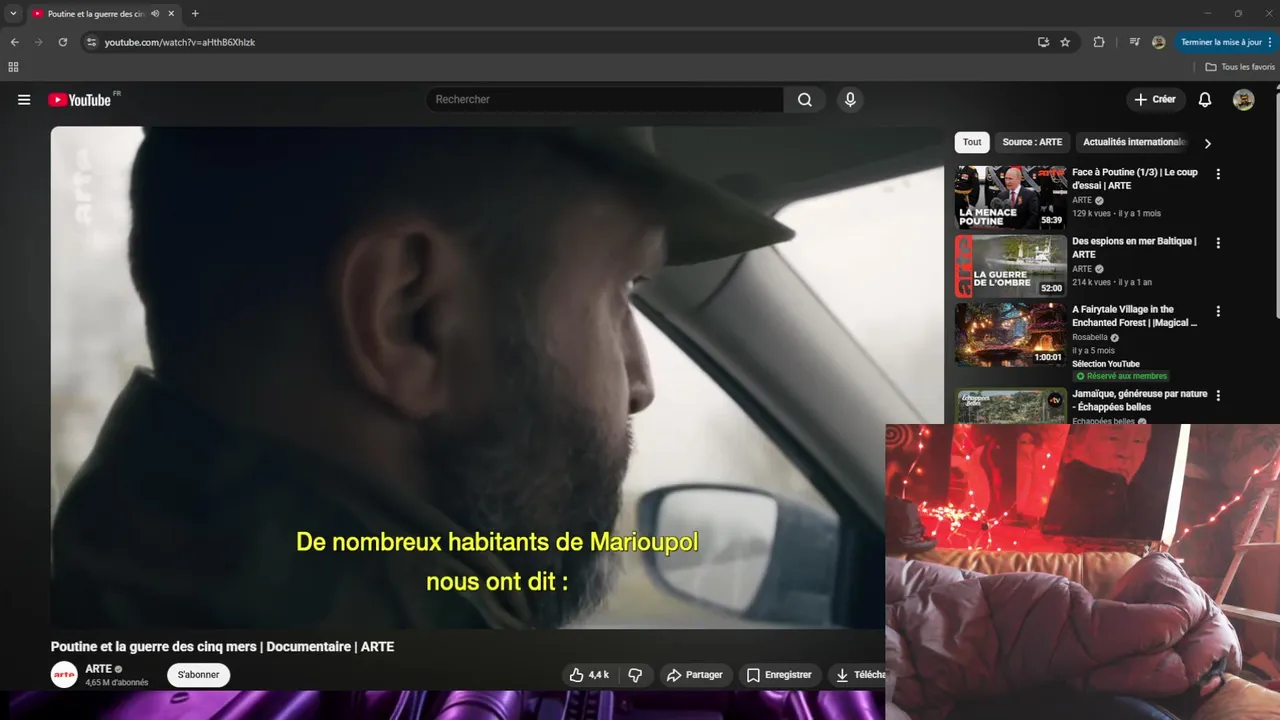Bookmark this page with the star icon

click(1065, 42)
